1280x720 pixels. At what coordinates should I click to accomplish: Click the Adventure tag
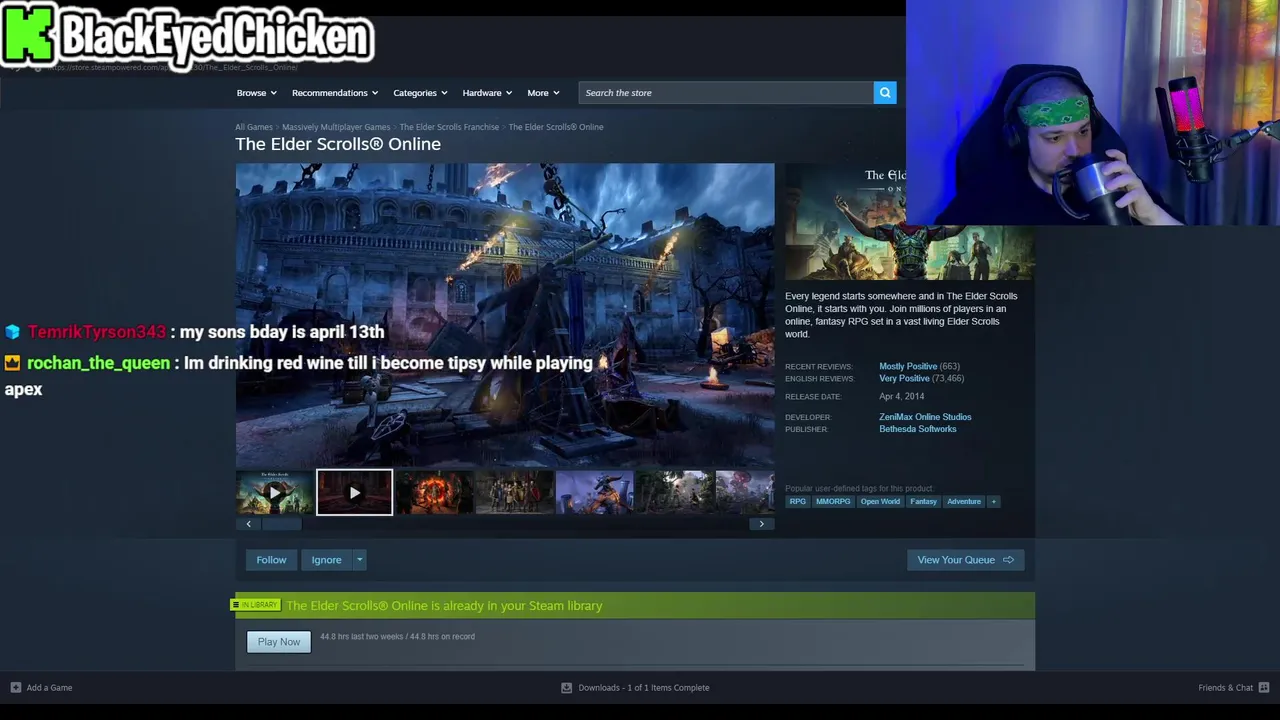pos(964,502)
